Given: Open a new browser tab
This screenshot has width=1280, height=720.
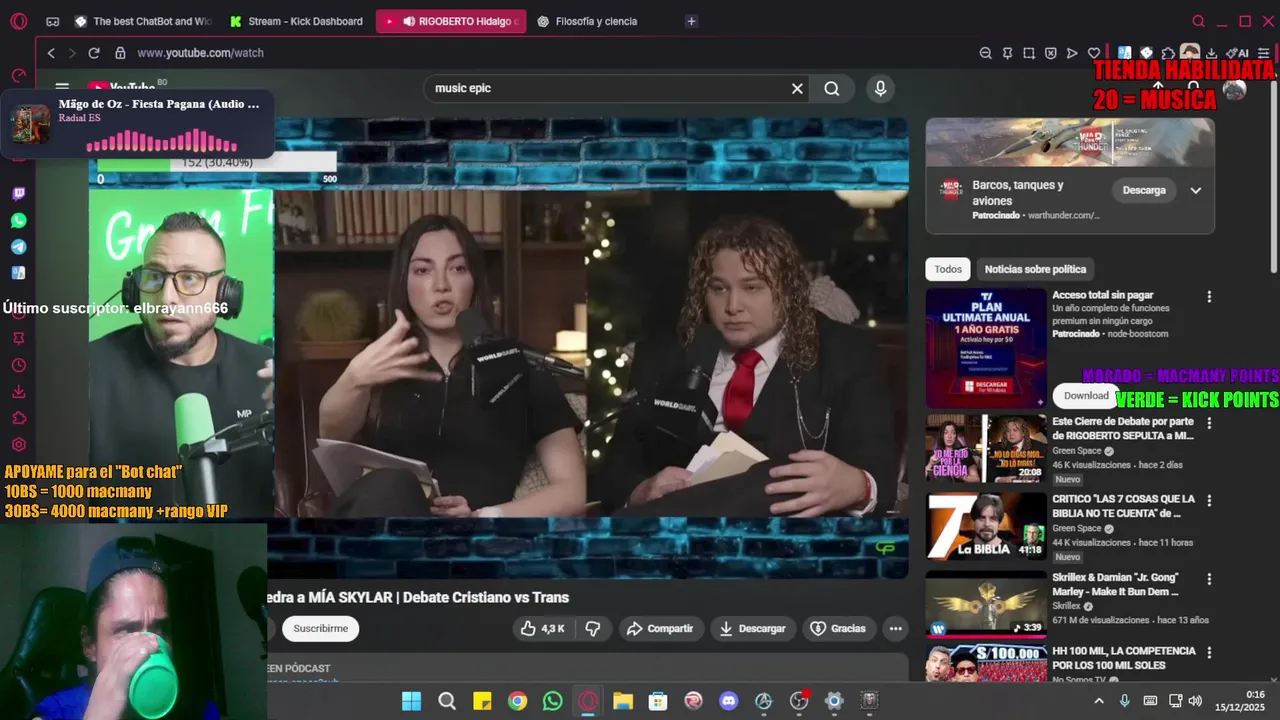Looking at the screenshot, I should [x=691, y=21].
